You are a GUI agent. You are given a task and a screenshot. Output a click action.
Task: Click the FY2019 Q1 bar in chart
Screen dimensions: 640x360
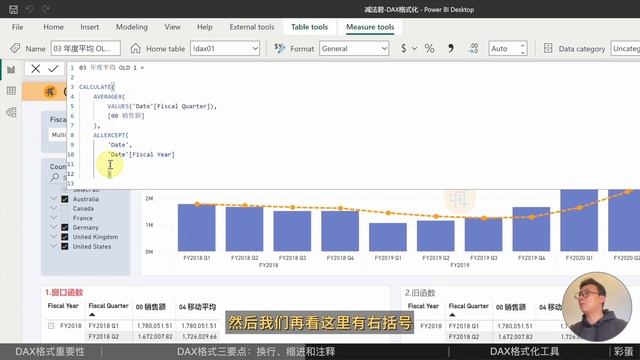[x=388, y=237]
